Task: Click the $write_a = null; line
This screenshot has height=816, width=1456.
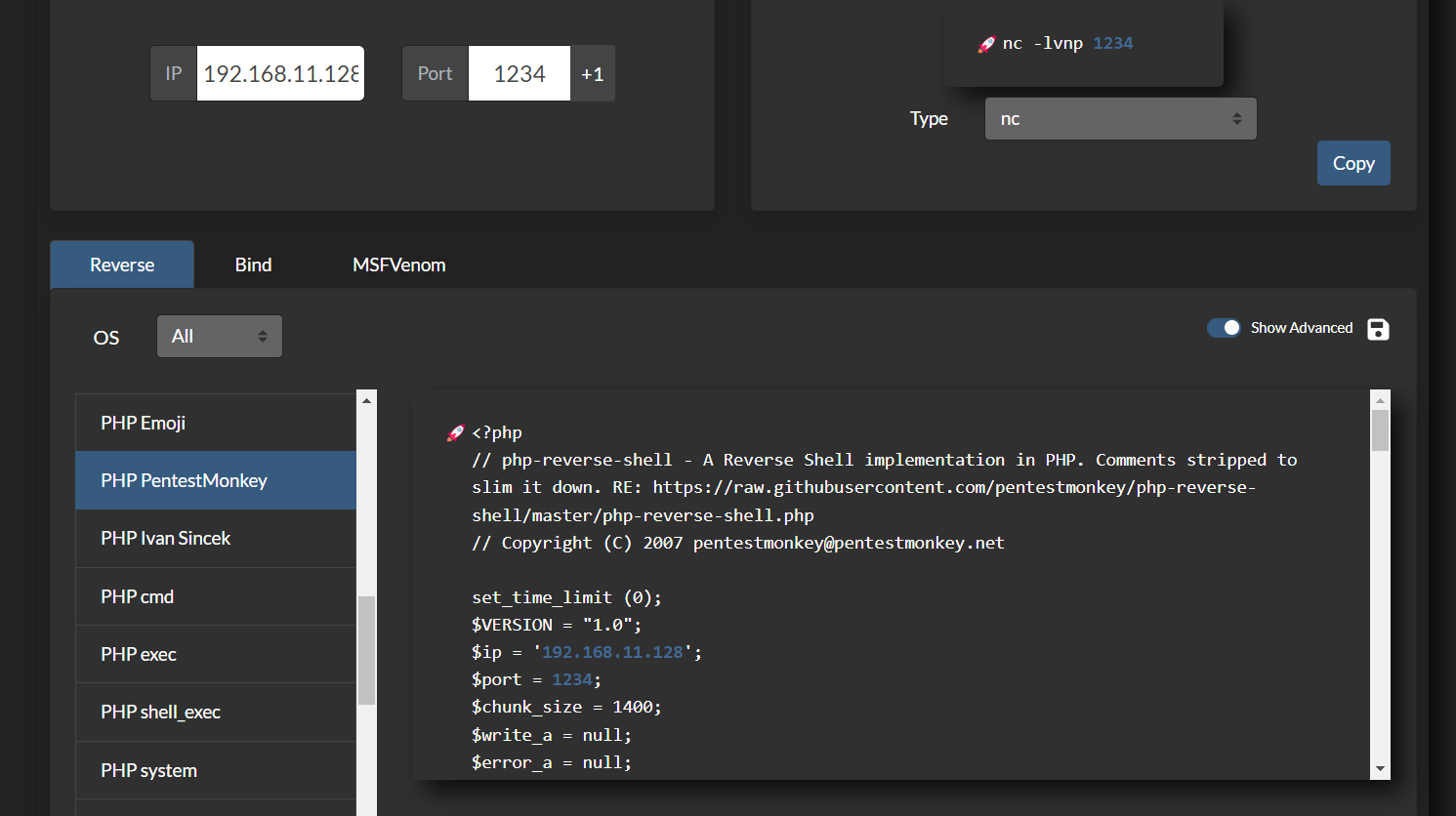Action: (552, 735)
